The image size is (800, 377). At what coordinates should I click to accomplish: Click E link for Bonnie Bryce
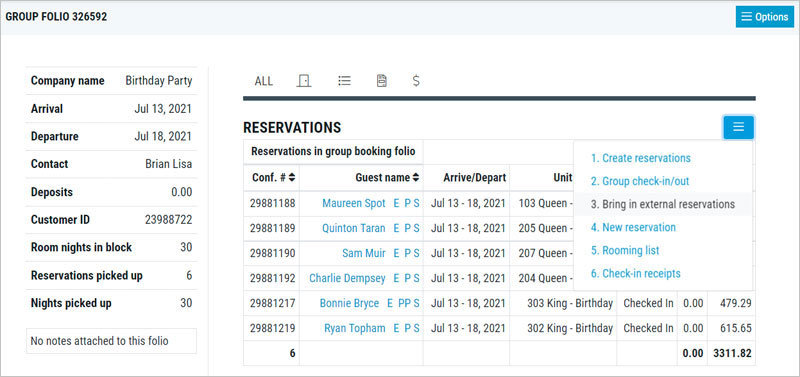(x=390, y=303)
